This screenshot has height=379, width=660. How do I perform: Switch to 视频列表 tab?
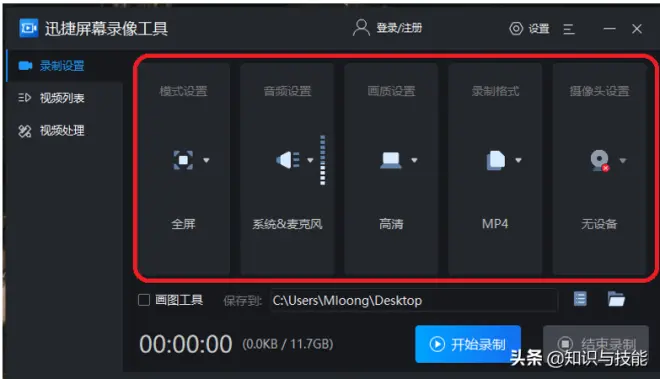64,98
